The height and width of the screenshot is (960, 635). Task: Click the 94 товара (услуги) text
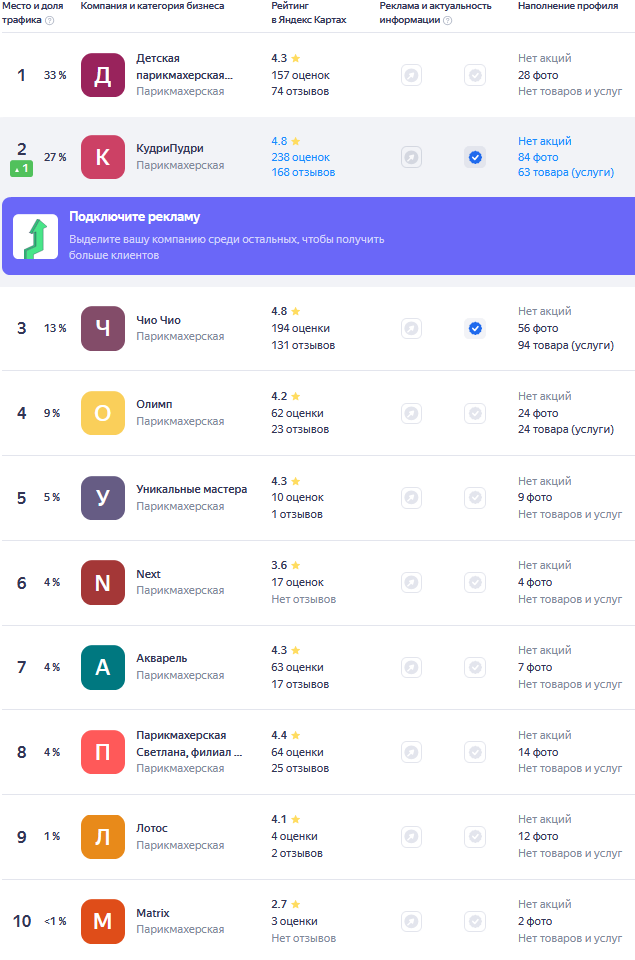[566, 345]
